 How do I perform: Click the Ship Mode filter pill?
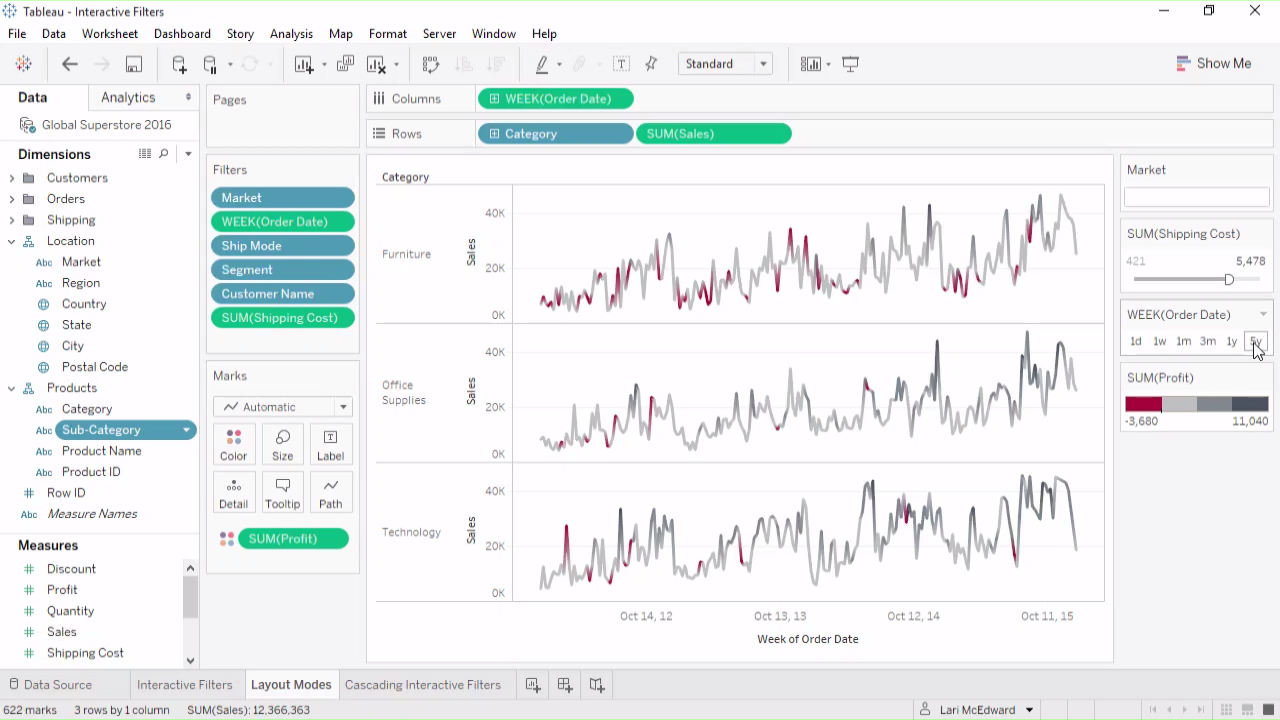click(283, 246)
